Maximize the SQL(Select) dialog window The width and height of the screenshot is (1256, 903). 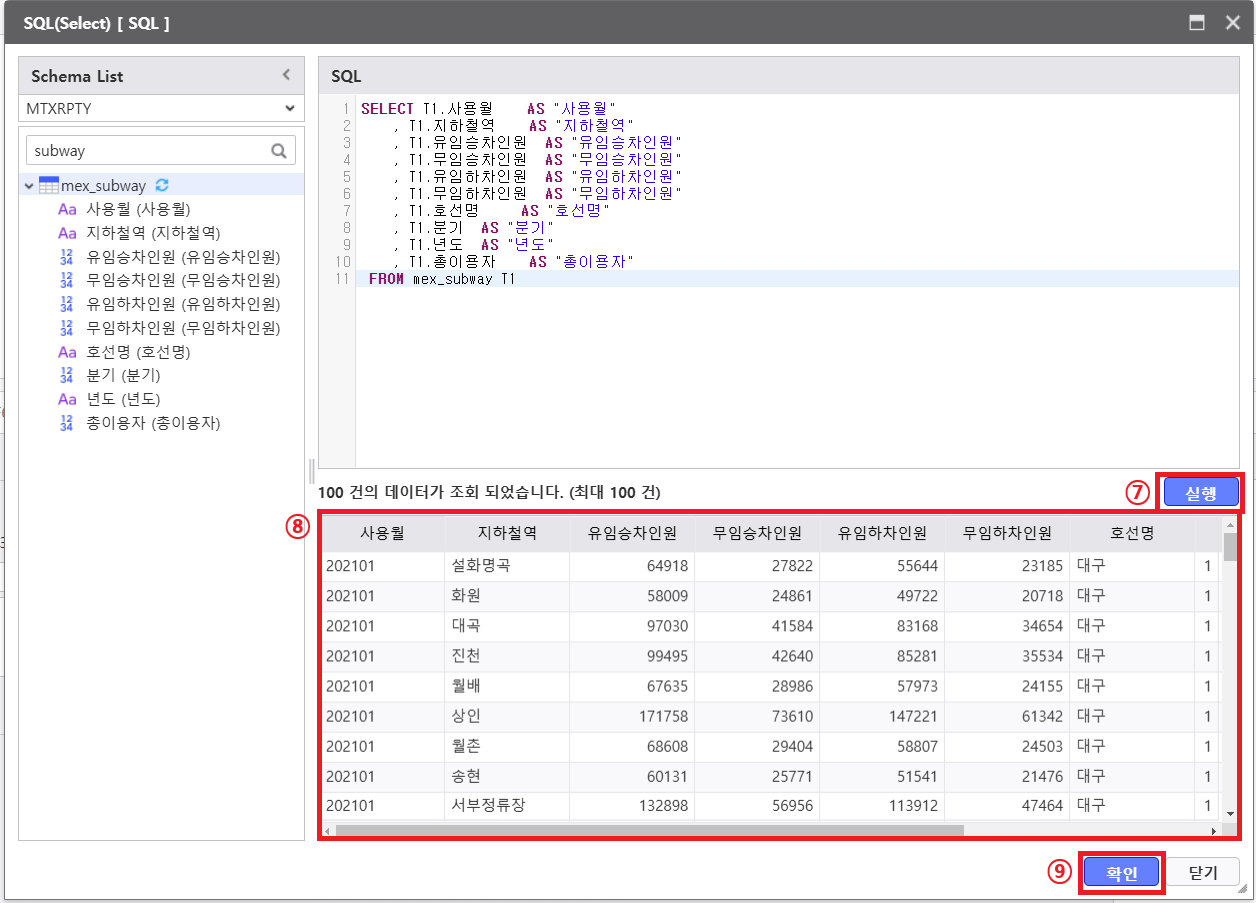click(1196, 22)
